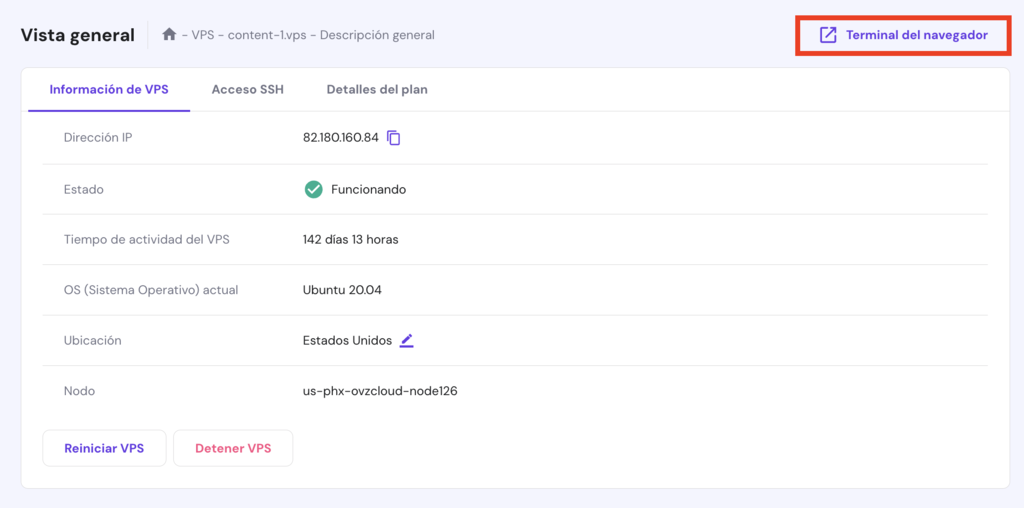
Task: Click the Ubuntu 20.04 OS value
Action: pos(342,290)
